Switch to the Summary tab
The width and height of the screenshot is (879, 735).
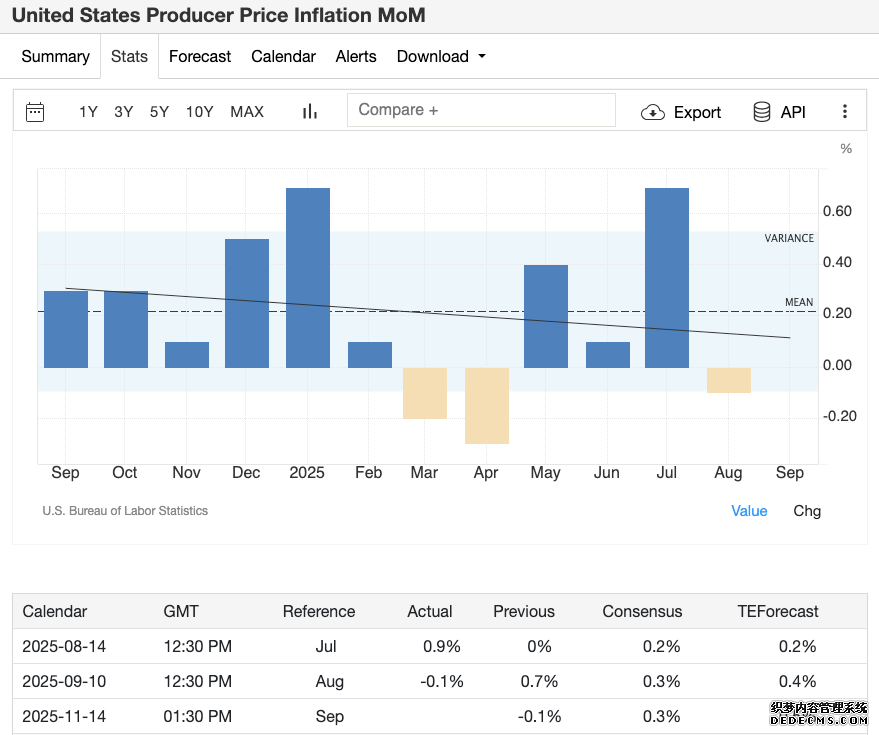coord(55,56)
